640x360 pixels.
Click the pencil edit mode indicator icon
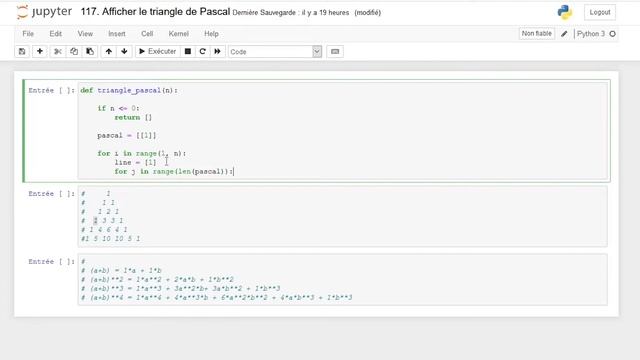click(564, 34)
